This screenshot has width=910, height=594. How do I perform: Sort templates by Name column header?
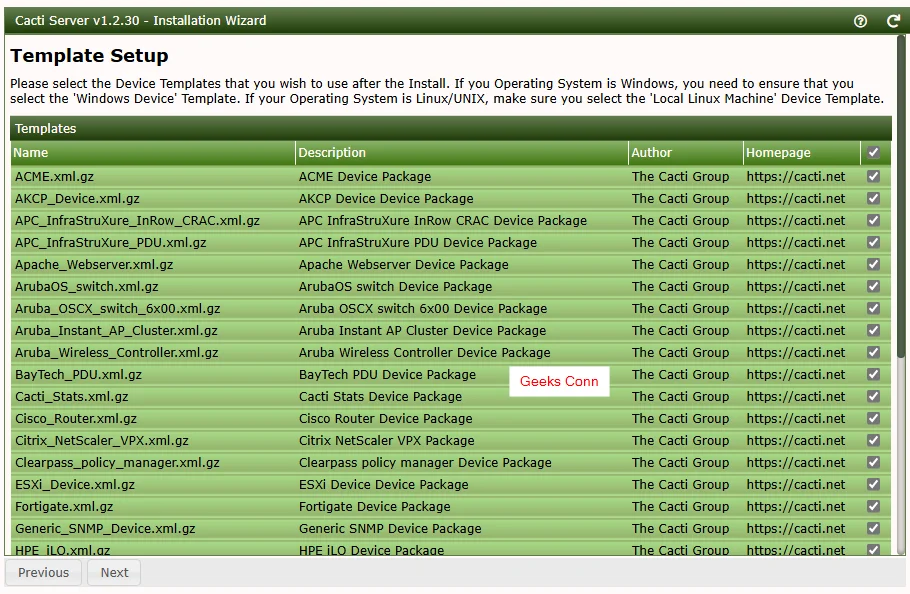[x=31, y=153]
